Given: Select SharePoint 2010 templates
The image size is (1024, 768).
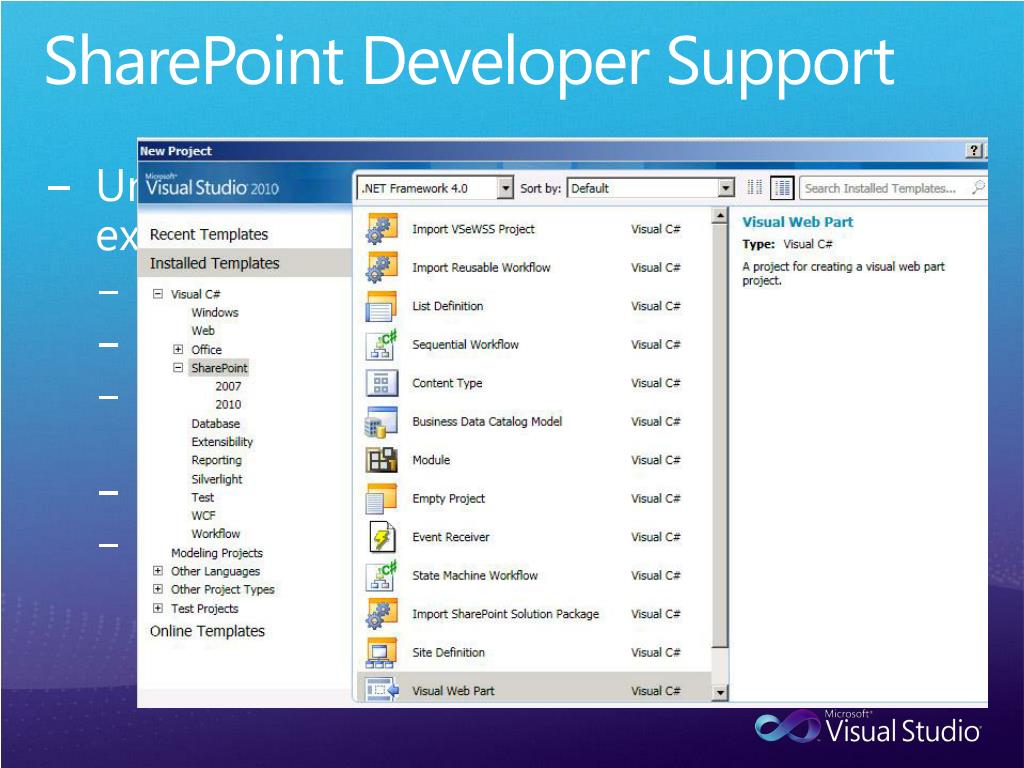Looking at the screenshot, I should (228, 405).
